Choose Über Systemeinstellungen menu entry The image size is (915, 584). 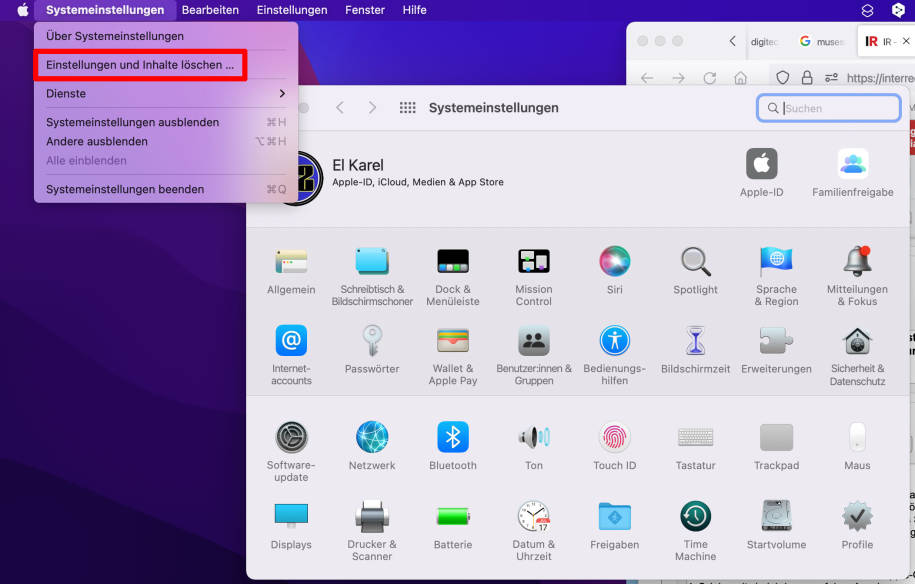pyautogui.click(x=166, y=36)
